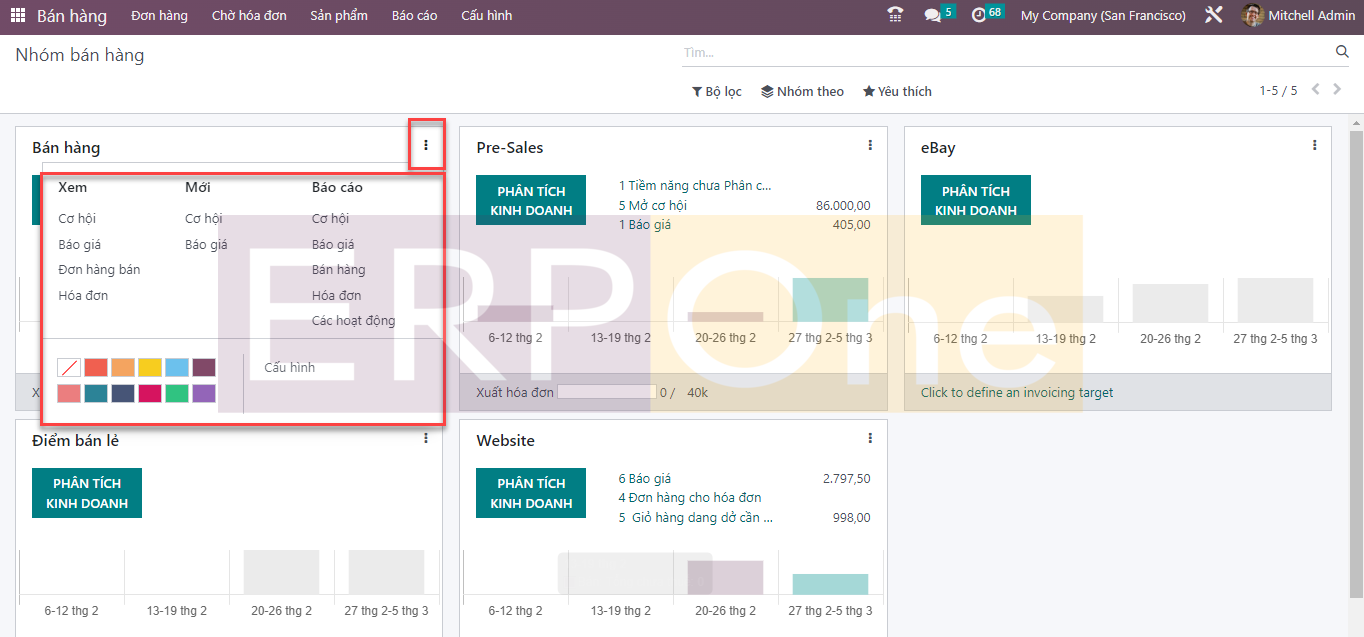Expand the Yêu thích favorites dropdown
1364x637 pixels.
coord(897,91)
